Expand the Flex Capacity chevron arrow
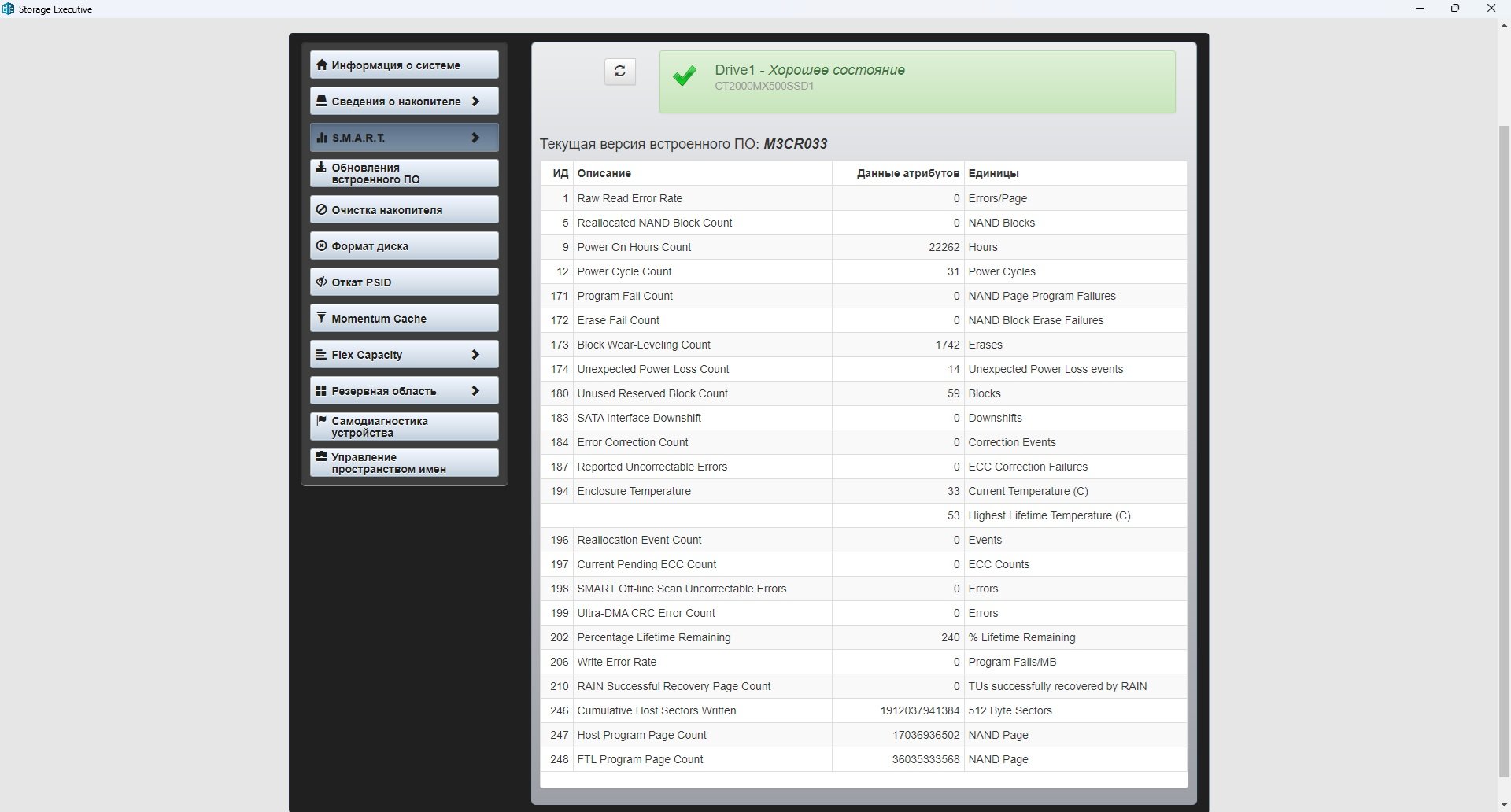 pyautogui.click(x=475, y=355)
